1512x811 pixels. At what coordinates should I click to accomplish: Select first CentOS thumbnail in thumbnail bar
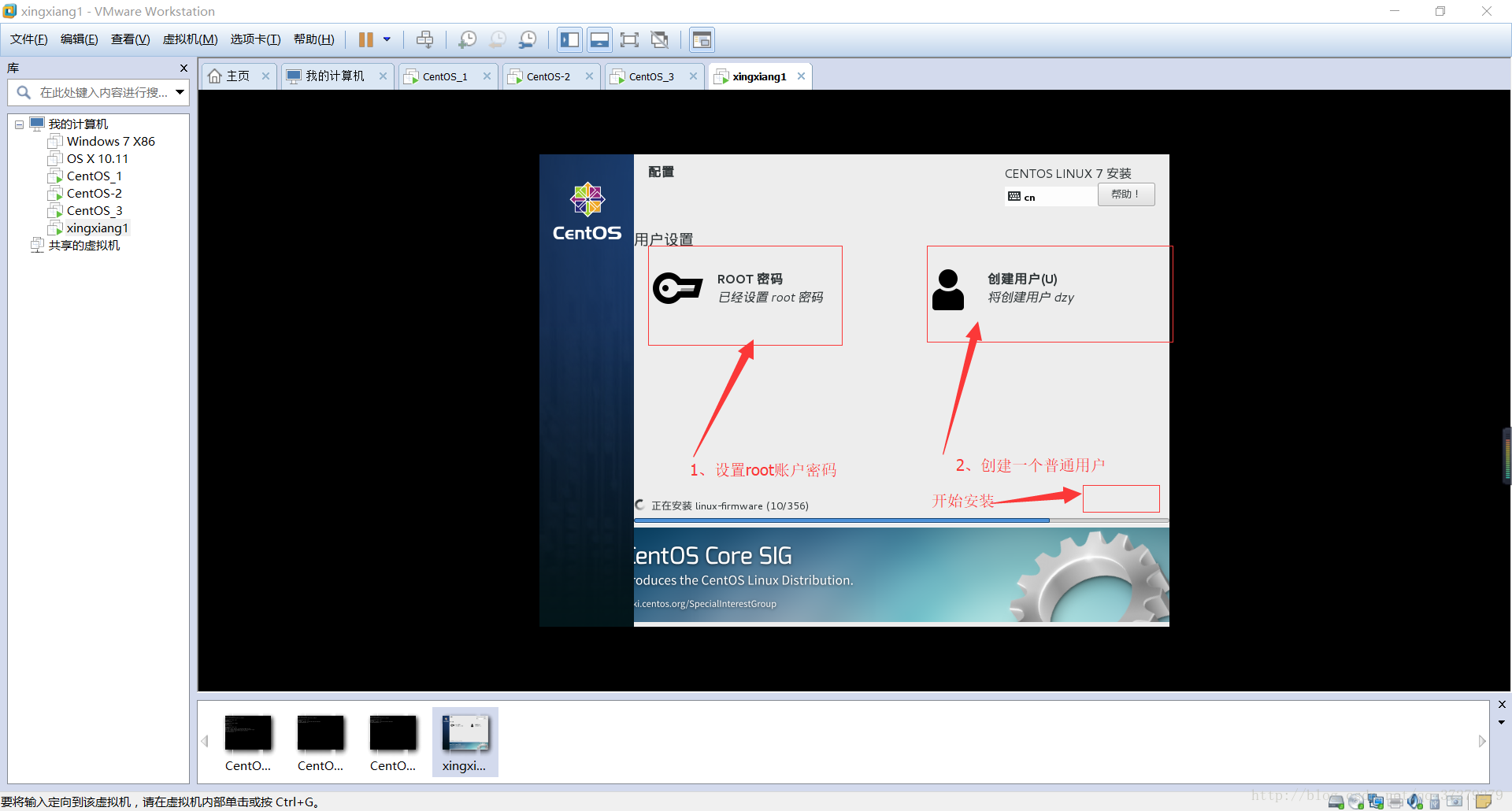[248, 742]
